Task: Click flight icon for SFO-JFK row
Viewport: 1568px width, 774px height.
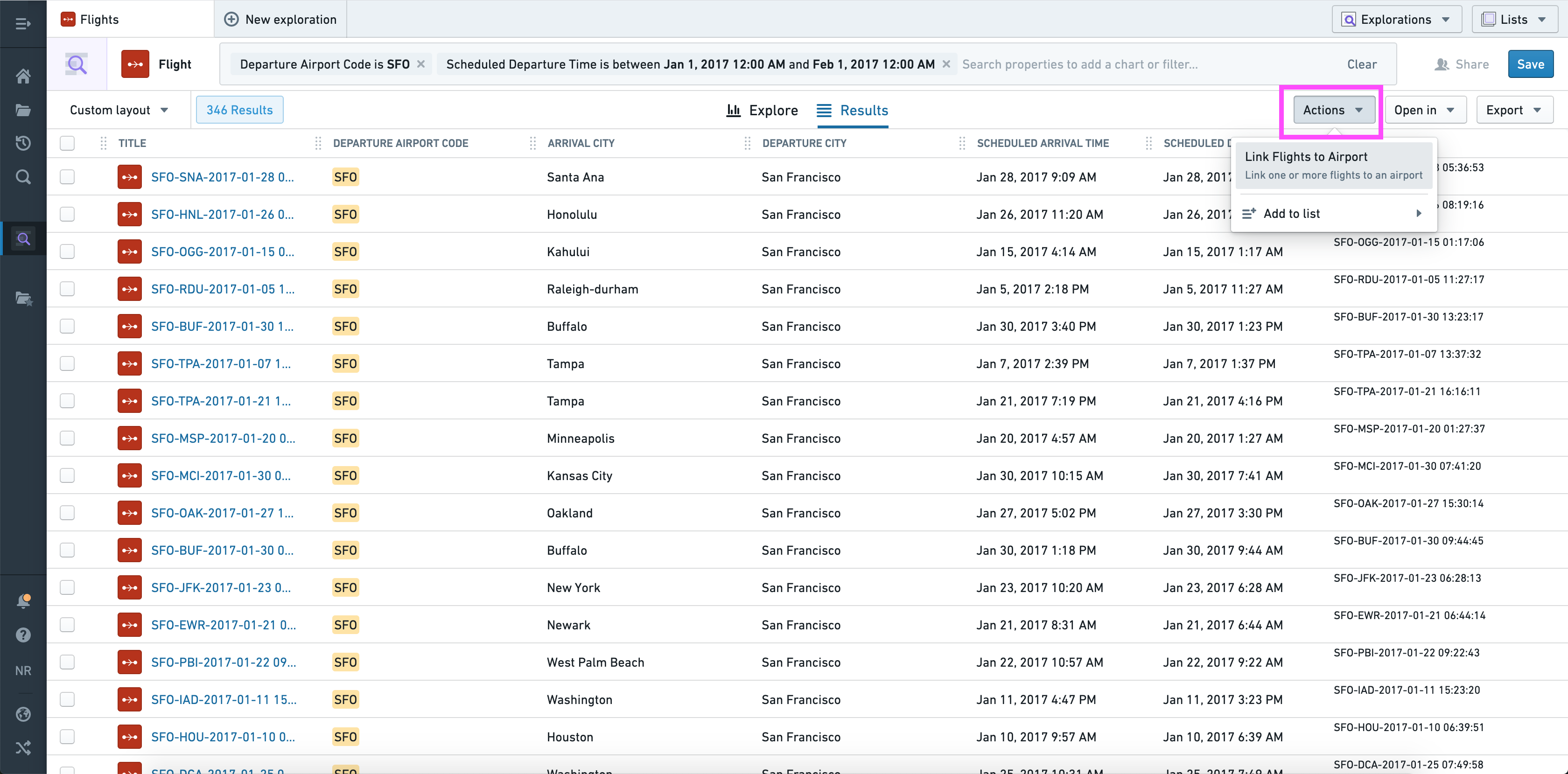Action: pyautogui.click(x=130, y=587)
